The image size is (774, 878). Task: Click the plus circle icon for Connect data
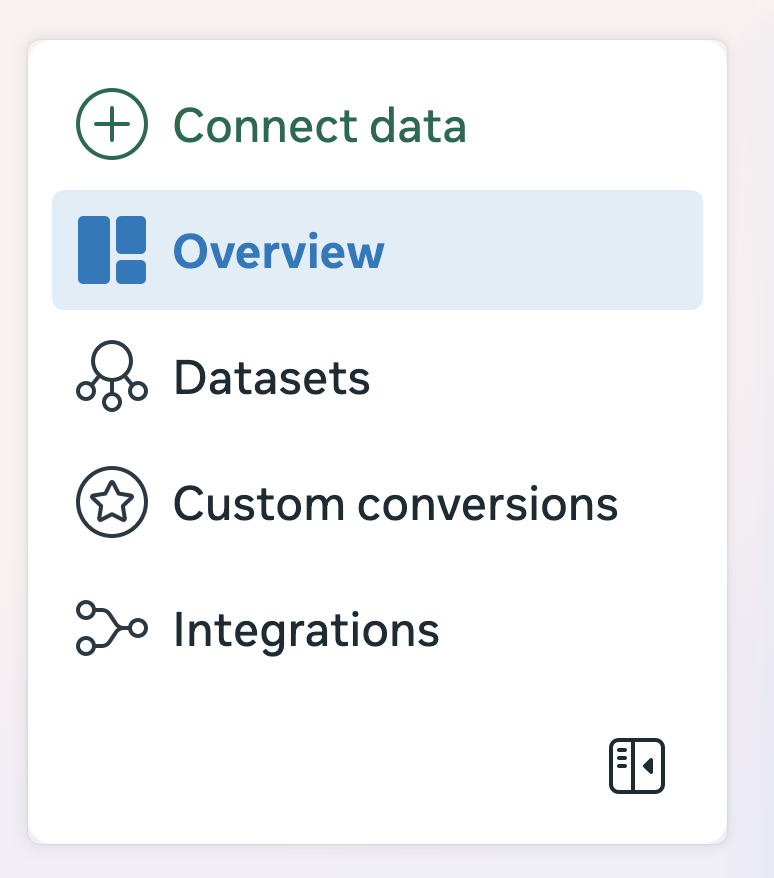click(x=112, y=125)
